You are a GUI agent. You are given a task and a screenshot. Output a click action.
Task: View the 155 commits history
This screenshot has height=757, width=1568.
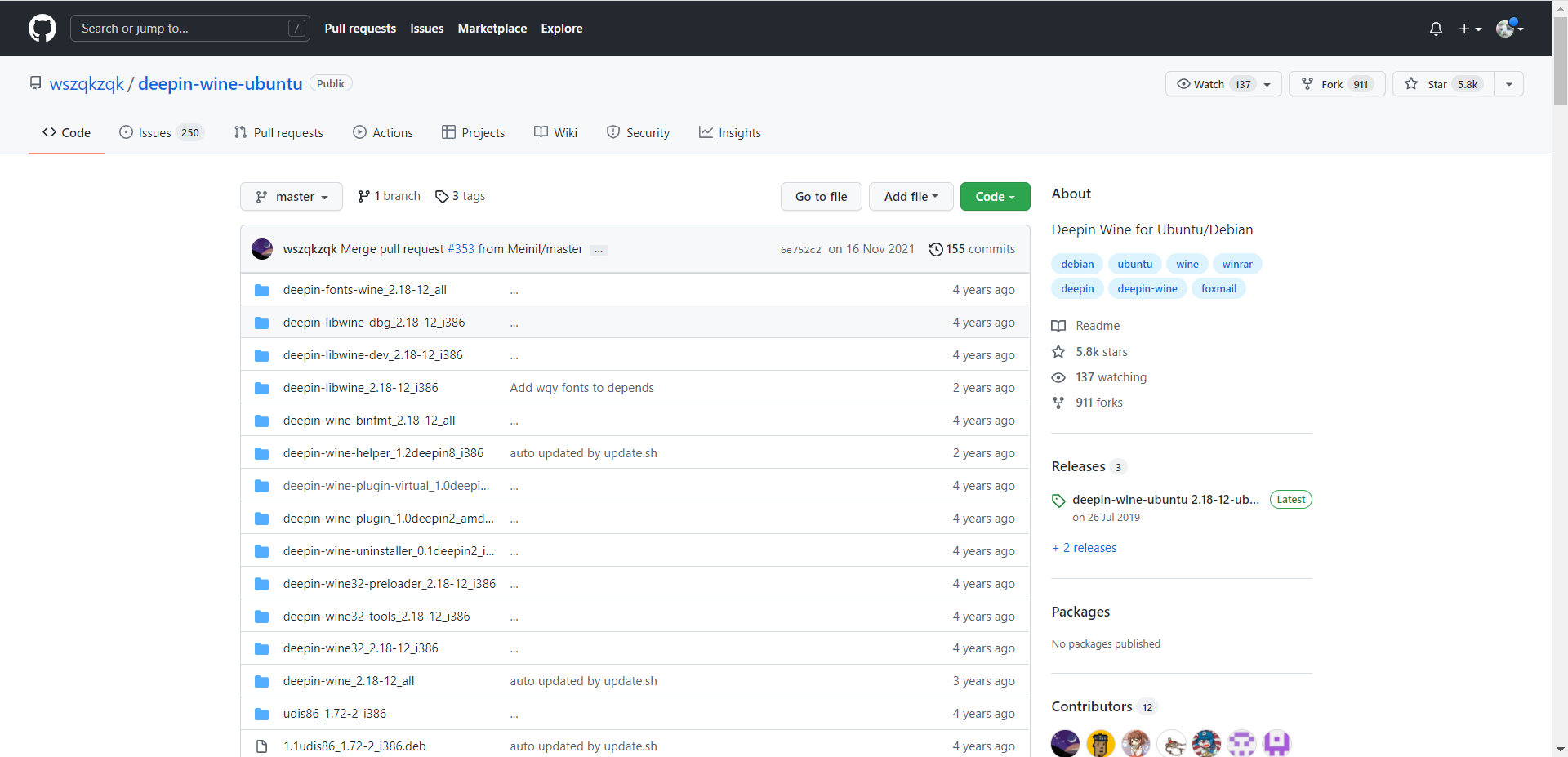click(972, 249)
